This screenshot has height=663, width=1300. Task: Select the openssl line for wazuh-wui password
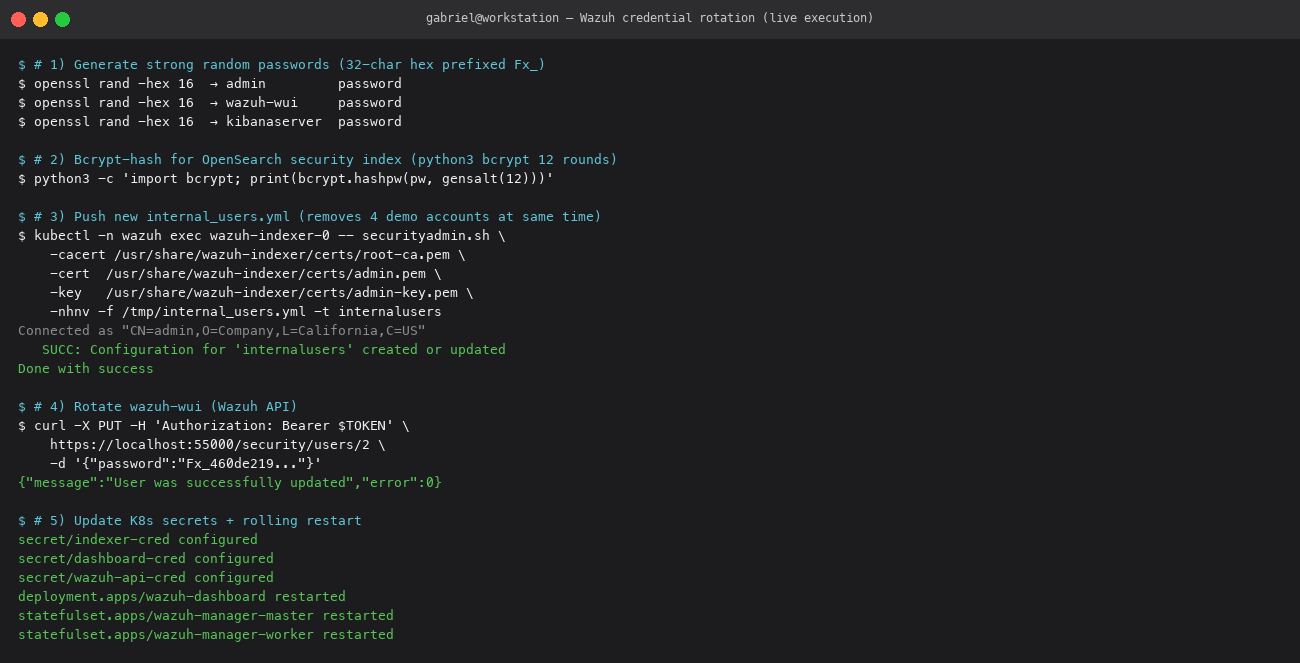tap(210, 102)
